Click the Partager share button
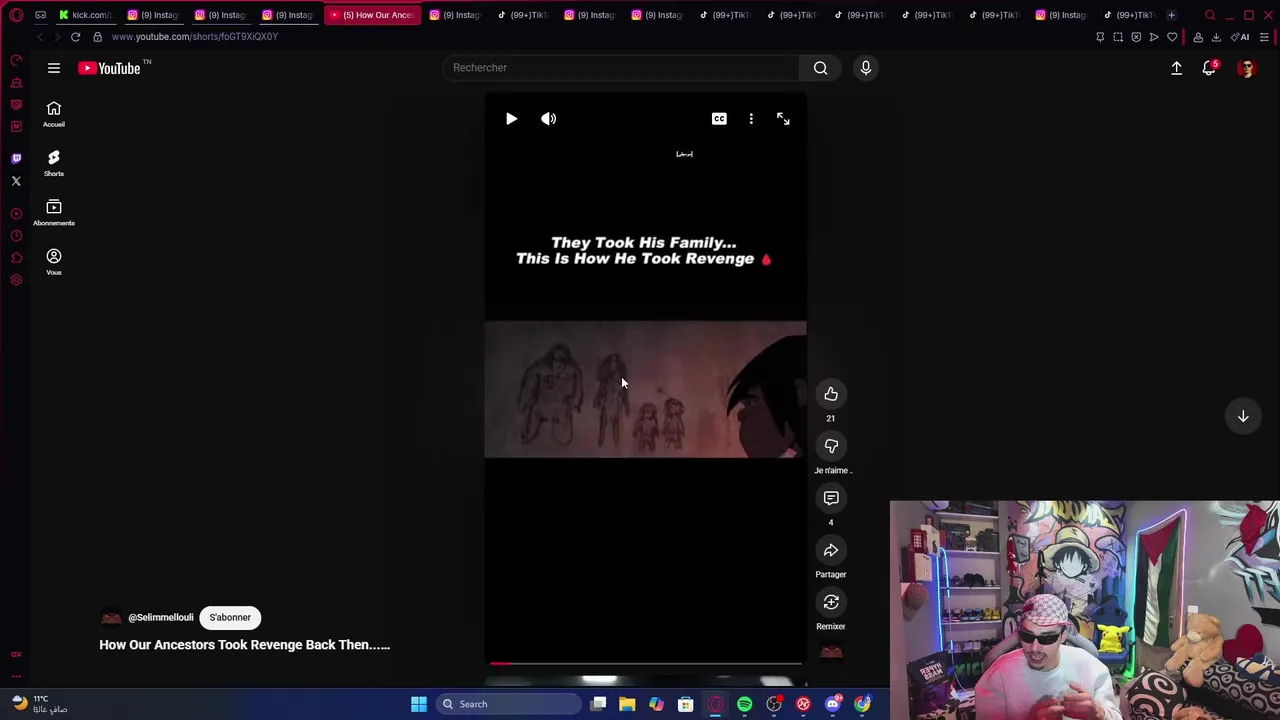Viewport: 1280px width, 720px height. pos(831,550)
